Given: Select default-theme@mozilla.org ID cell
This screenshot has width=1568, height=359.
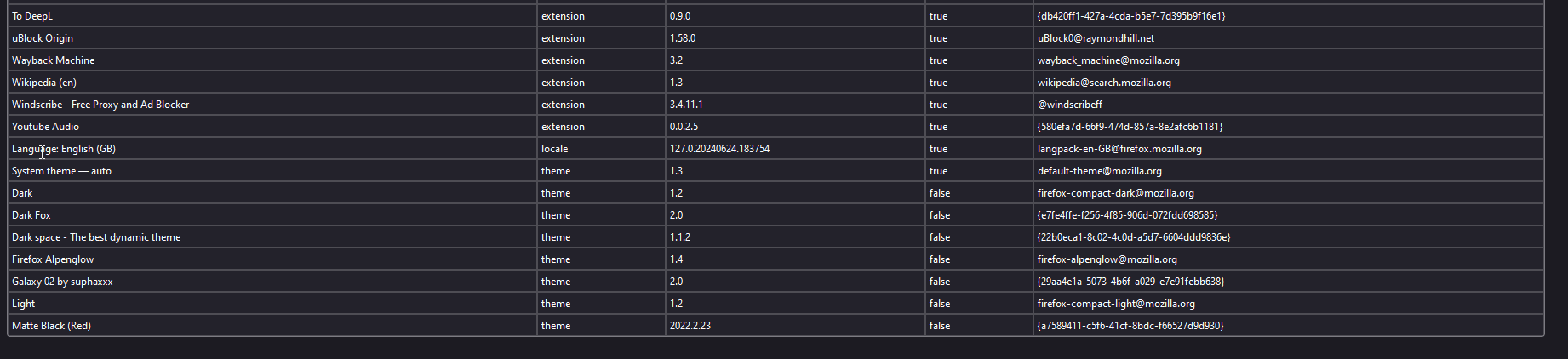Looking at the screenshot, I should [1288, 171].
